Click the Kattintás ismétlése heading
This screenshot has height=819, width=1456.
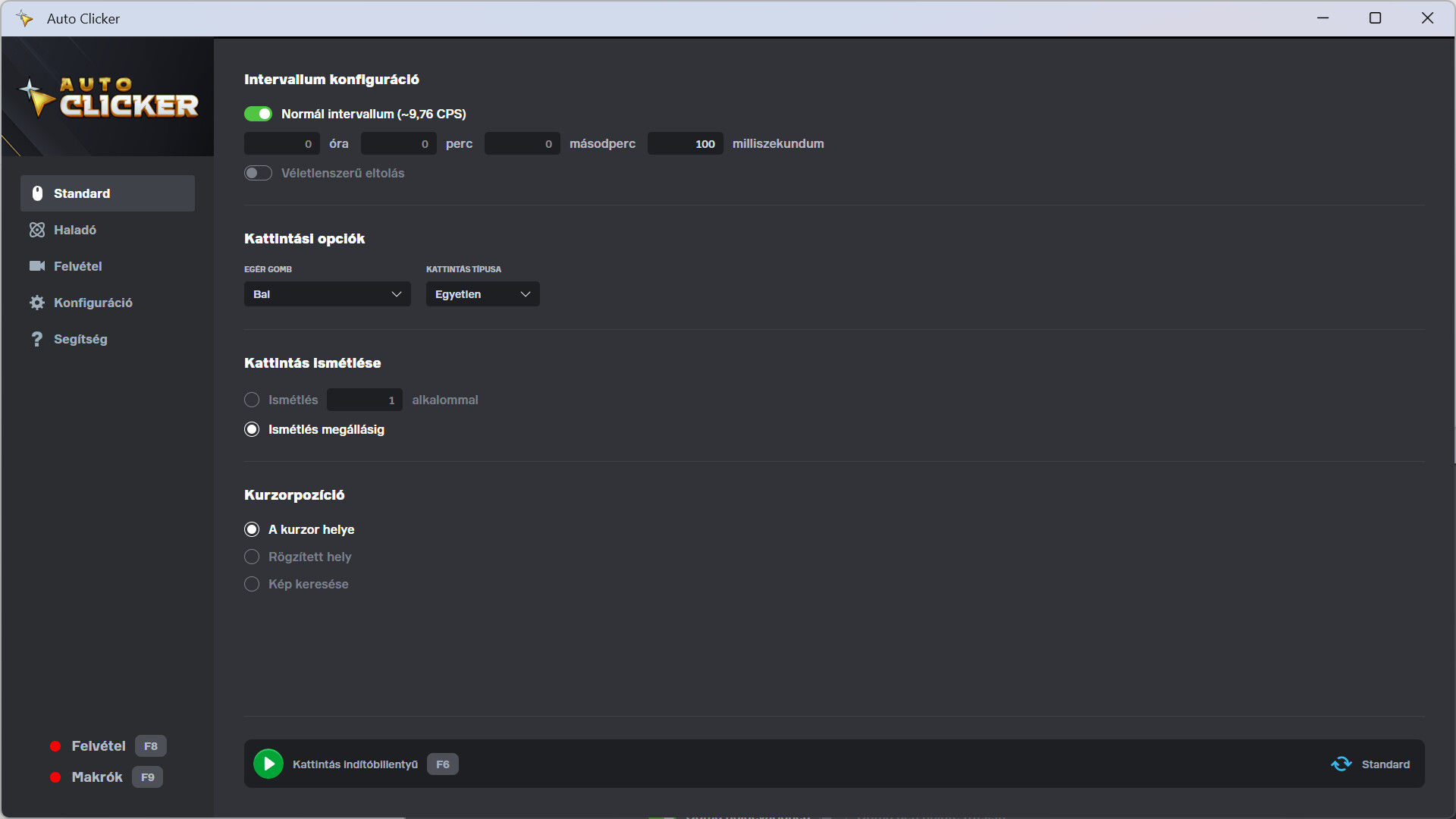pos(312,363)
